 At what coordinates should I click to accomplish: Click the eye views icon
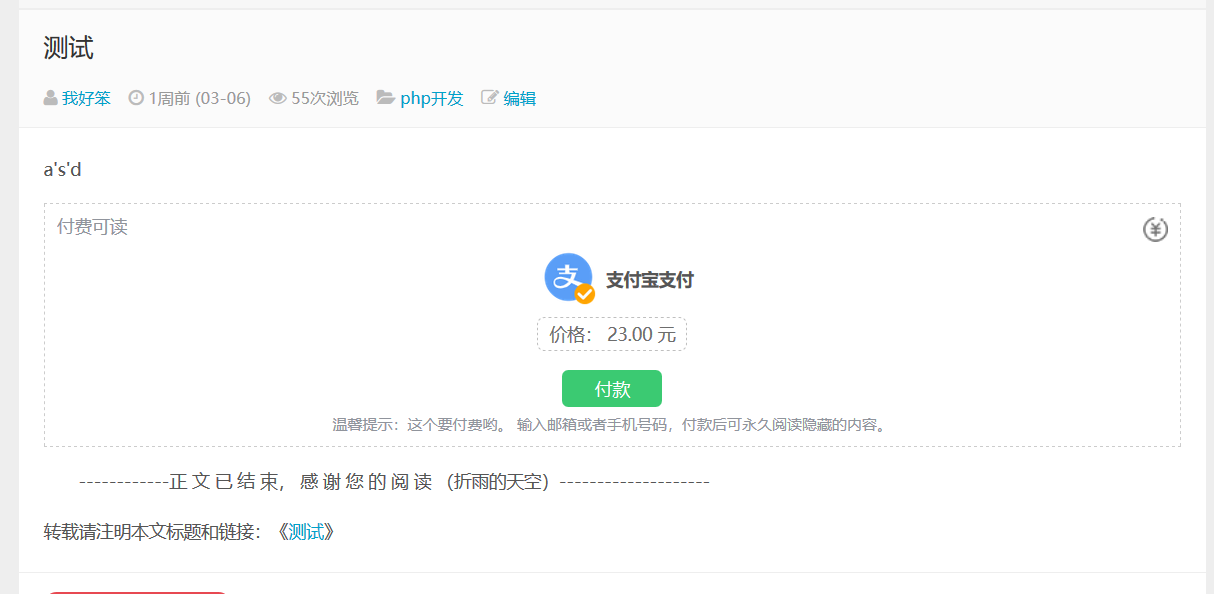coord(277,98)
